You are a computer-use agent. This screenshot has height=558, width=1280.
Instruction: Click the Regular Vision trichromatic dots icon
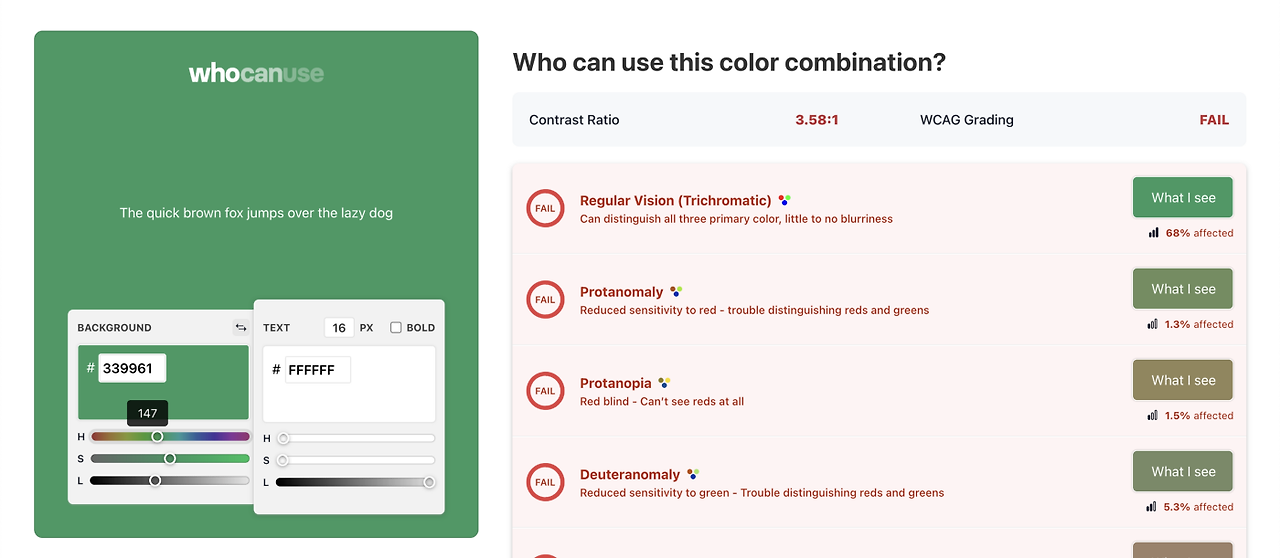(785, 200)
